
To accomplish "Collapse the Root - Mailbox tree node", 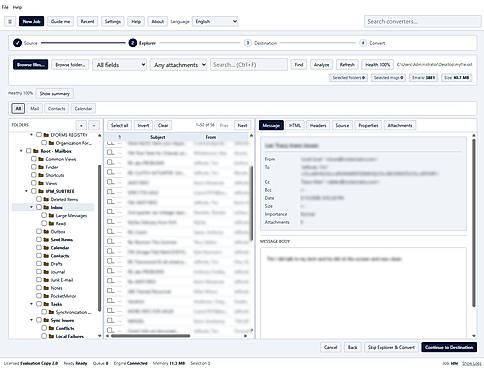I will 21,151.
